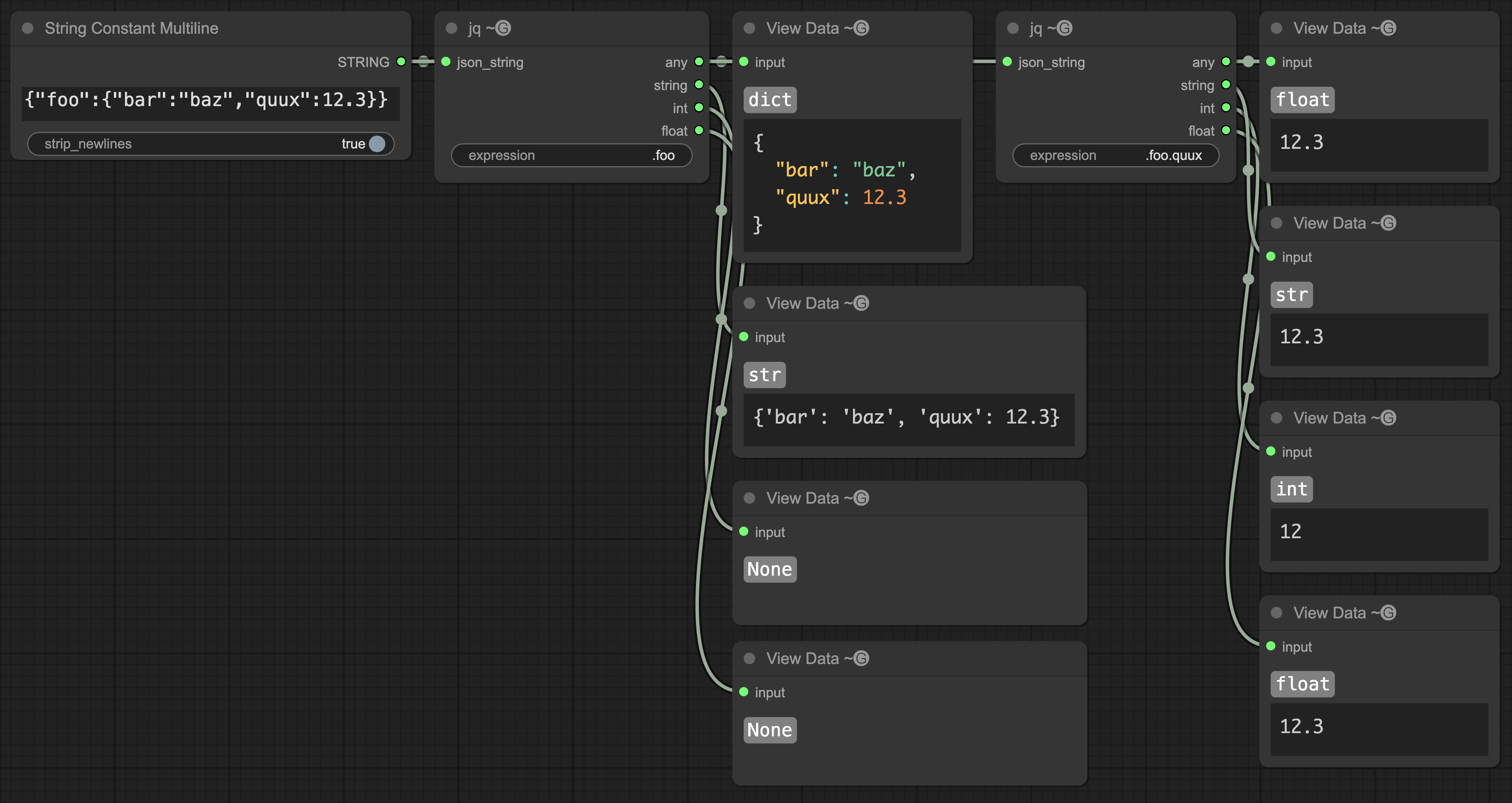Click the 'float' output socket of .foo.quux jq node
This screenshot has width=1512, height=803.
pos(1226,130)
